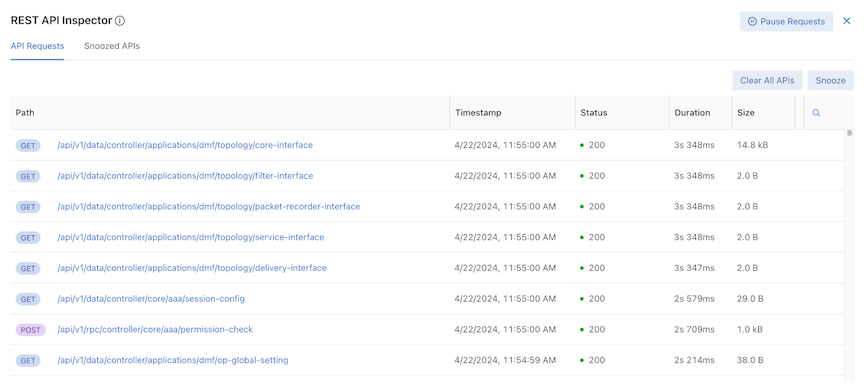Click the Snooze button

coord(830,80)
